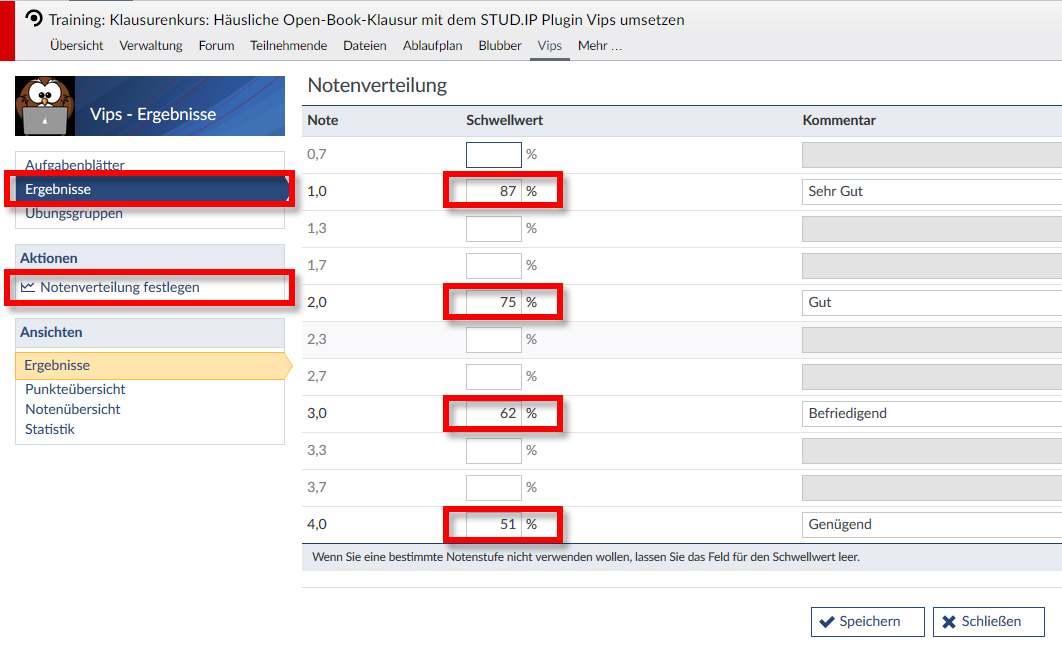Click the Notenverteilung heading
Screen dimensions: 1062x653
377,85
